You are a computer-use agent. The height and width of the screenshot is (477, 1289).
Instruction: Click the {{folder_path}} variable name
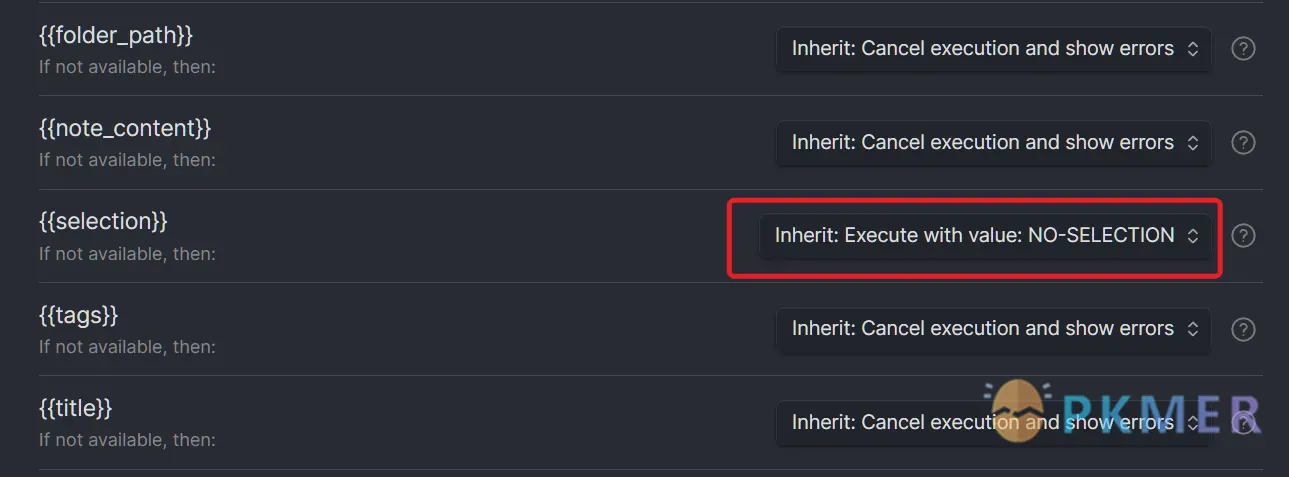click(x=116, y=35)
